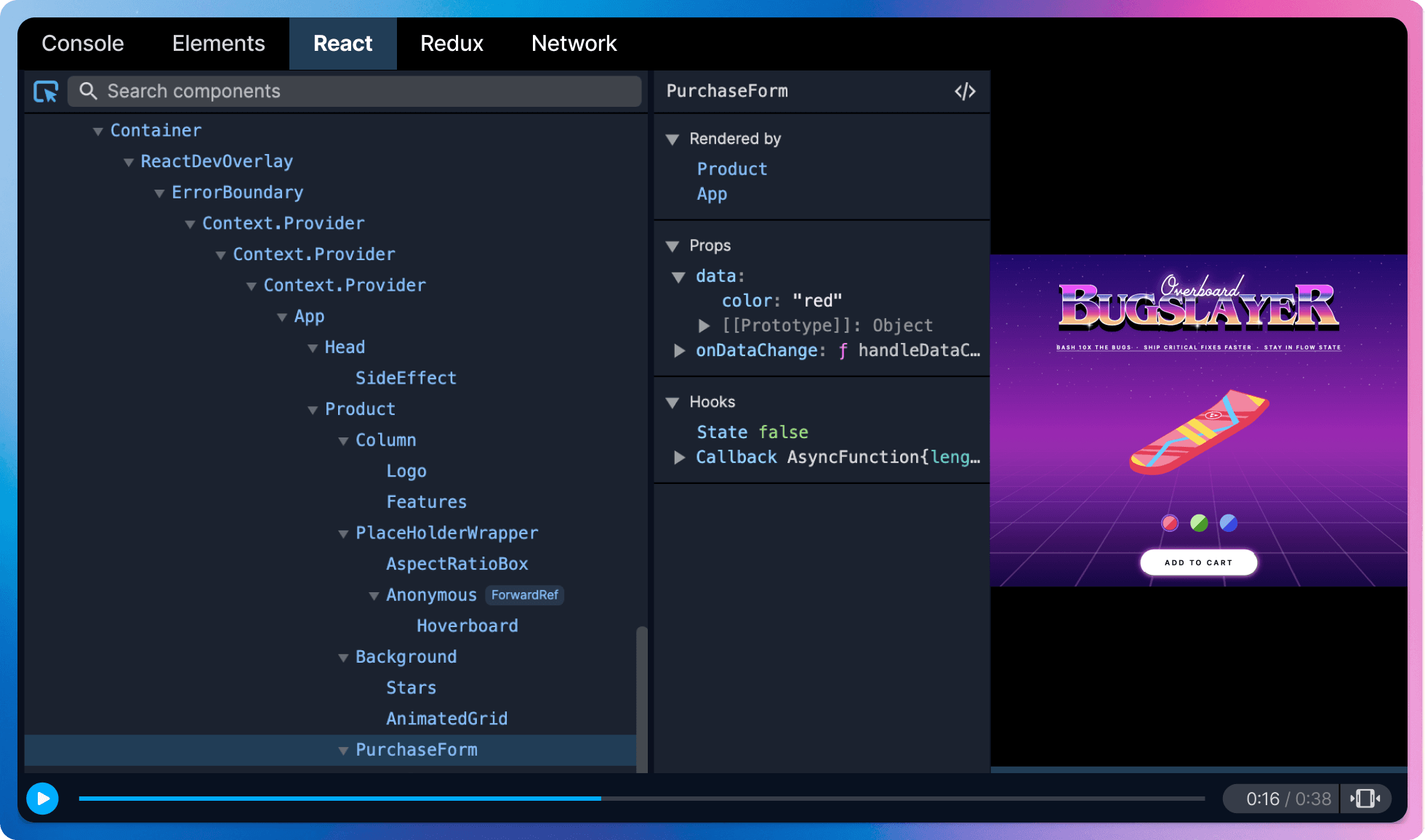Click the pink color dot under the hoverboard

click(x=1169, y=522)
